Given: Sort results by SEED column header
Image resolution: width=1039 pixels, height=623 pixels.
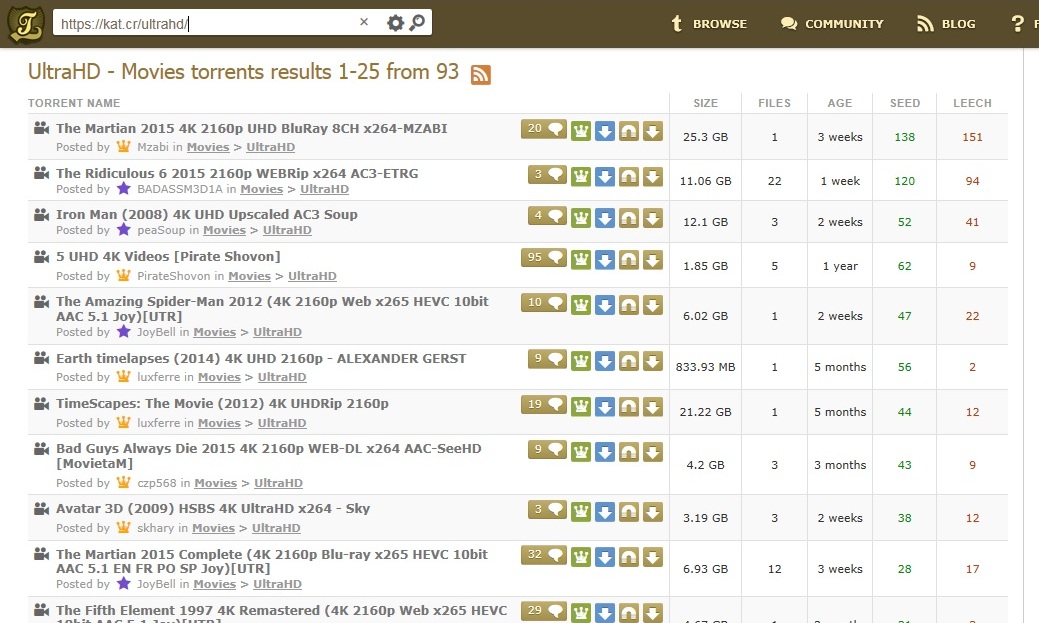Looking at the screenshot, I should click(x=904, y=103).
